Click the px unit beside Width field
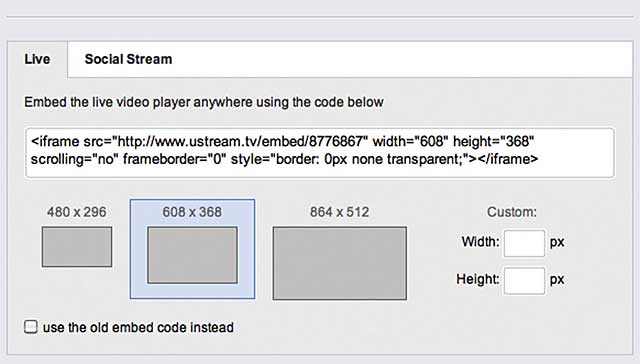 pos(557,242)
